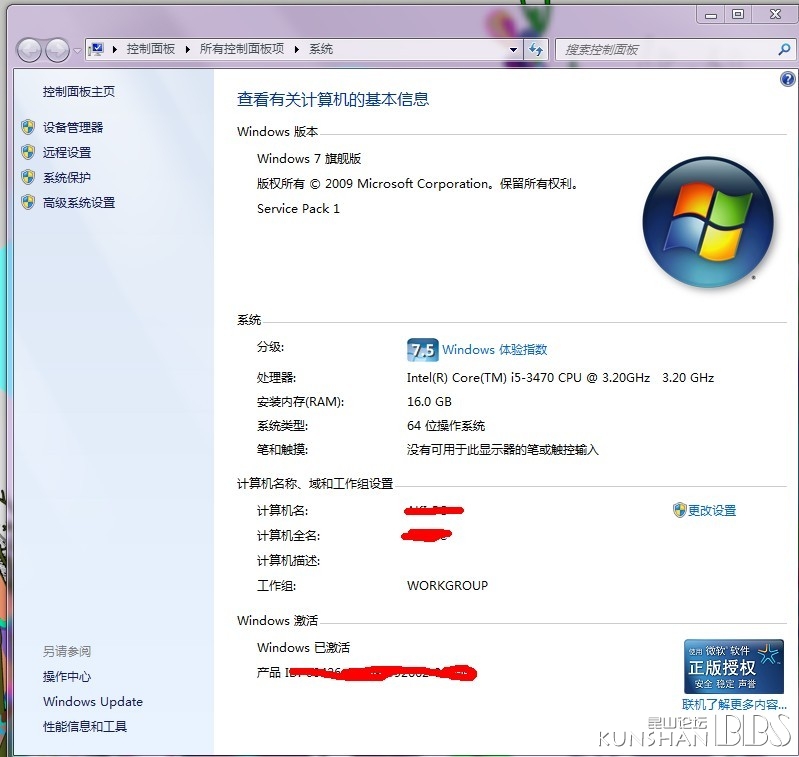Click the Forward navigation arrow button

57,49
